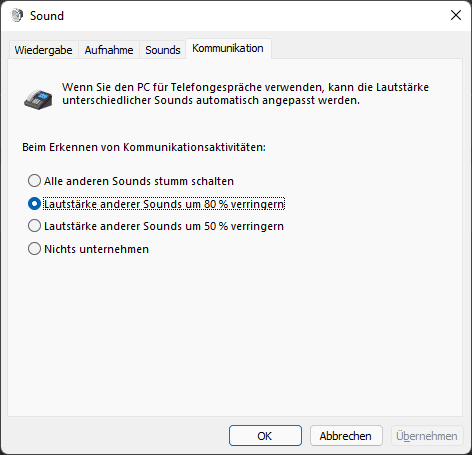This screenshot has height=455, width=472.
Task: Click 'Beim Erkennen von Kommunikationsaktivitäten' label
Action: point(144,147)
